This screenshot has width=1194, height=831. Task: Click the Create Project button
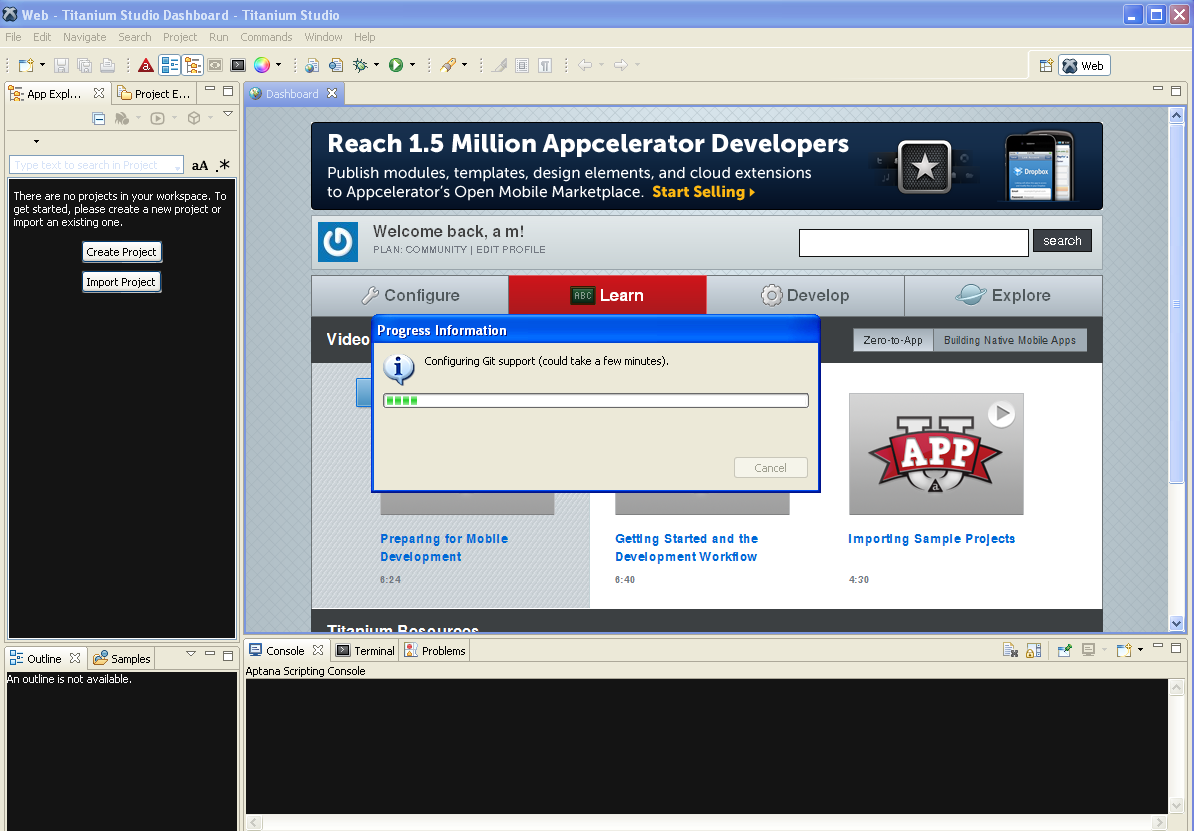pos(121,252)
